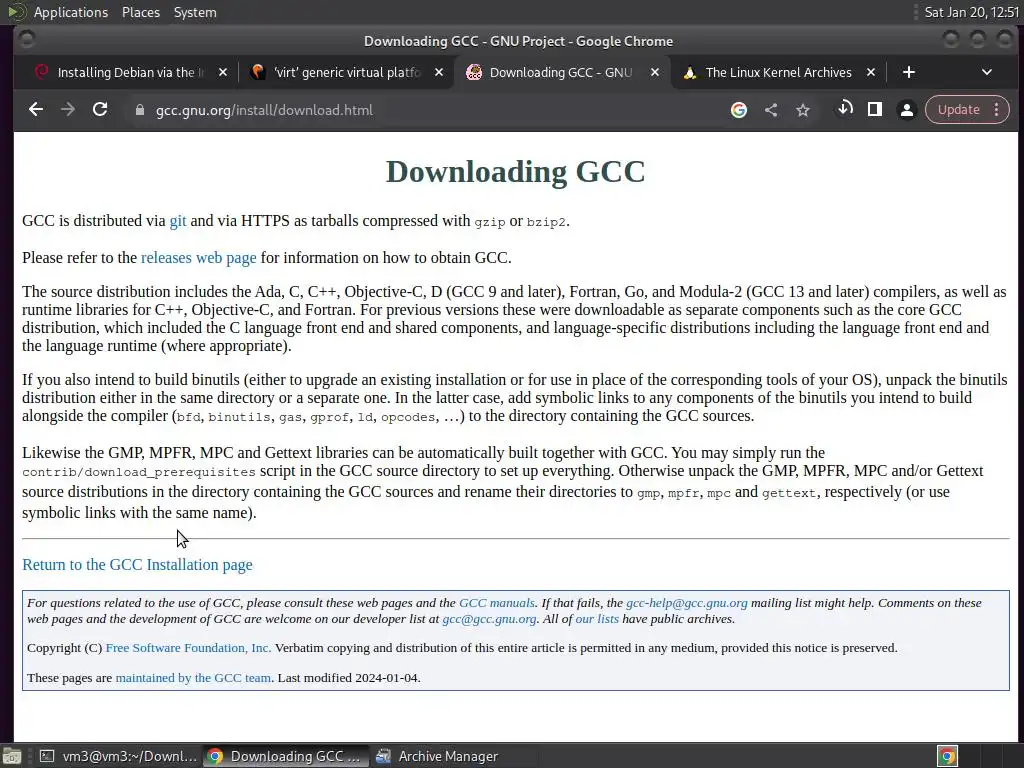1024x768 pixels.
Task: Click the Debian tab favicon
Action: pyautogui.click(x=42, y=72)
